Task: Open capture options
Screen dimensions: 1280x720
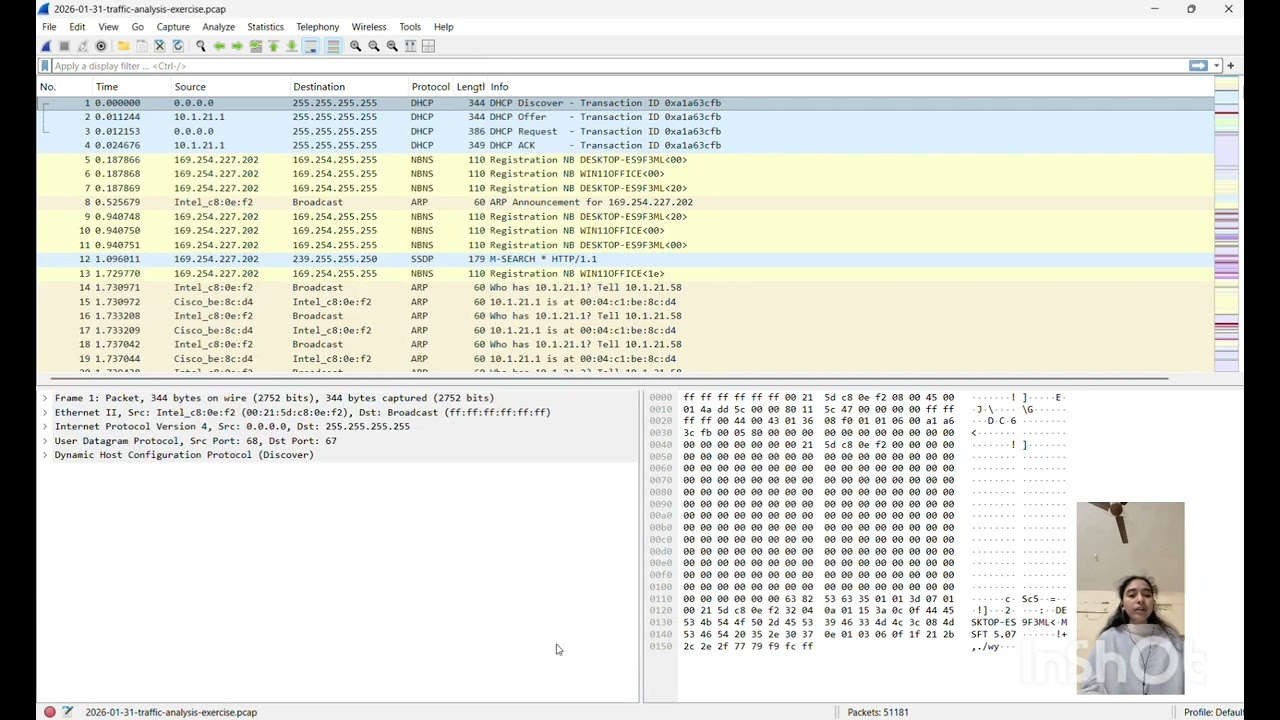Action: click(101, 46)
